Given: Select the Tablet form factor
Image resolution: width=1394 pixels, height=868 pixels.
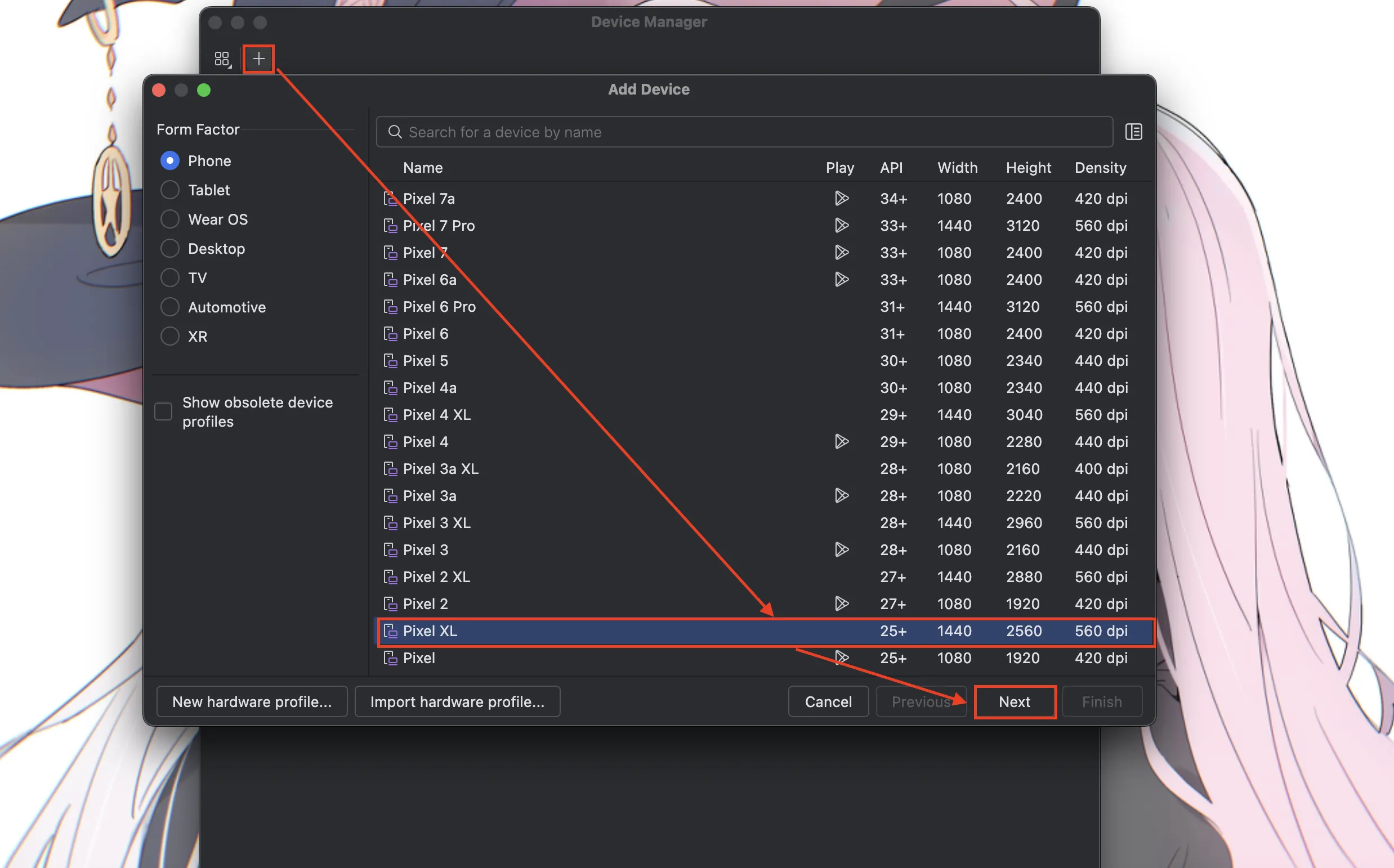Looking at the screenshot, I should 170,190.
